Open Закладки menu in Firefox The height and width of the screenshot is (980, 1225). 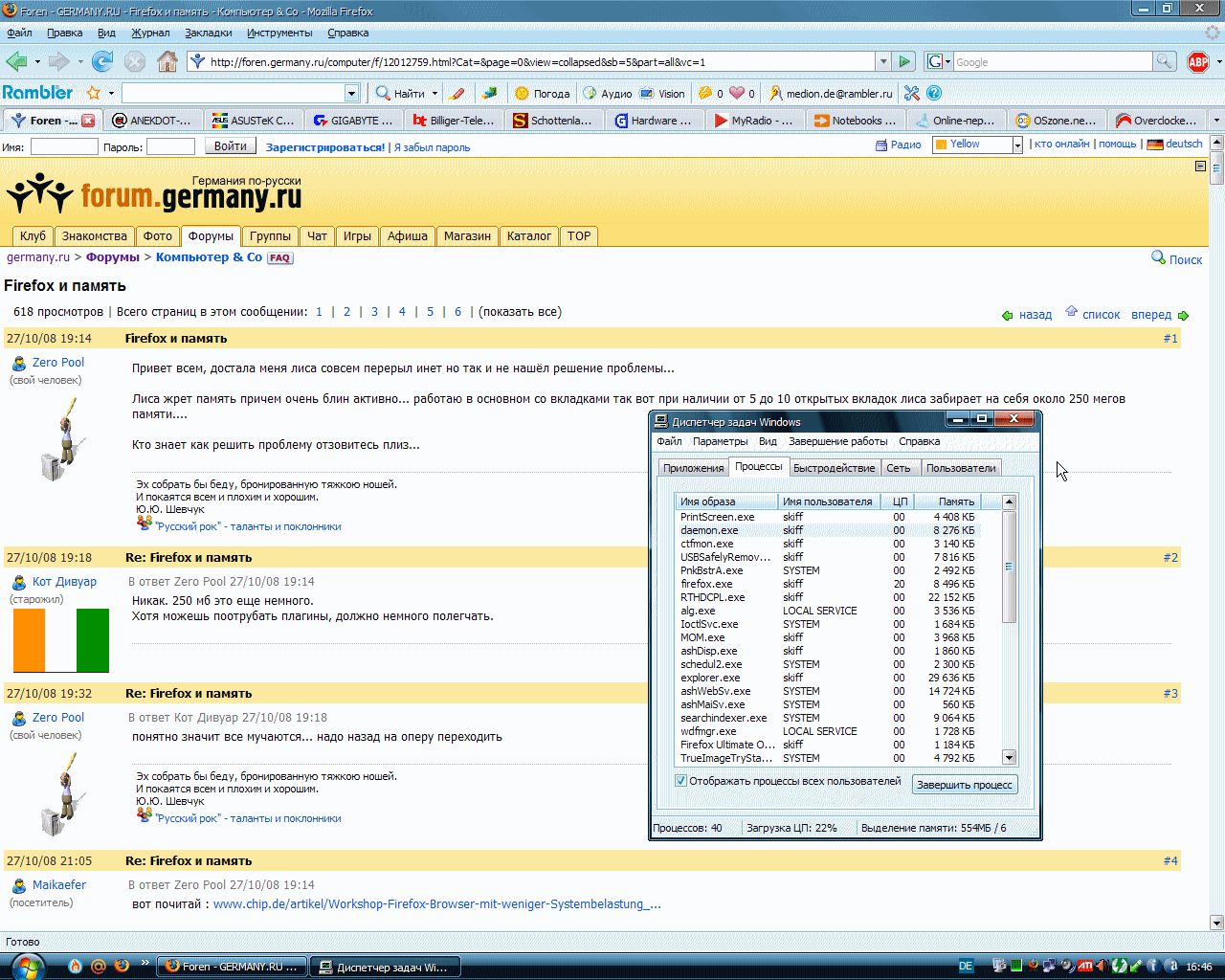point(209,33)
